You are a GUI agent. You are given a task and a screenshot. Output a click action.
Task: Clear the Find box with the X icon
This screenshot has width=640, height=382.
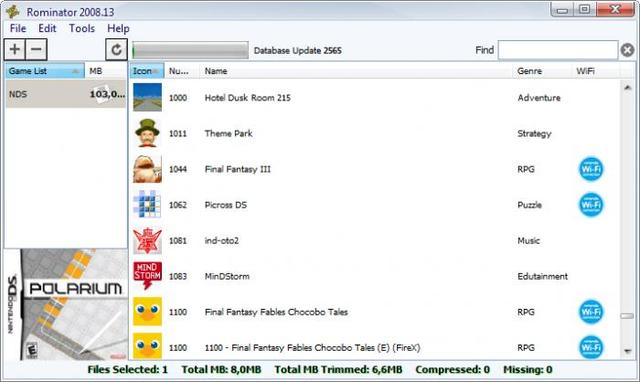[x=627, y=50]
